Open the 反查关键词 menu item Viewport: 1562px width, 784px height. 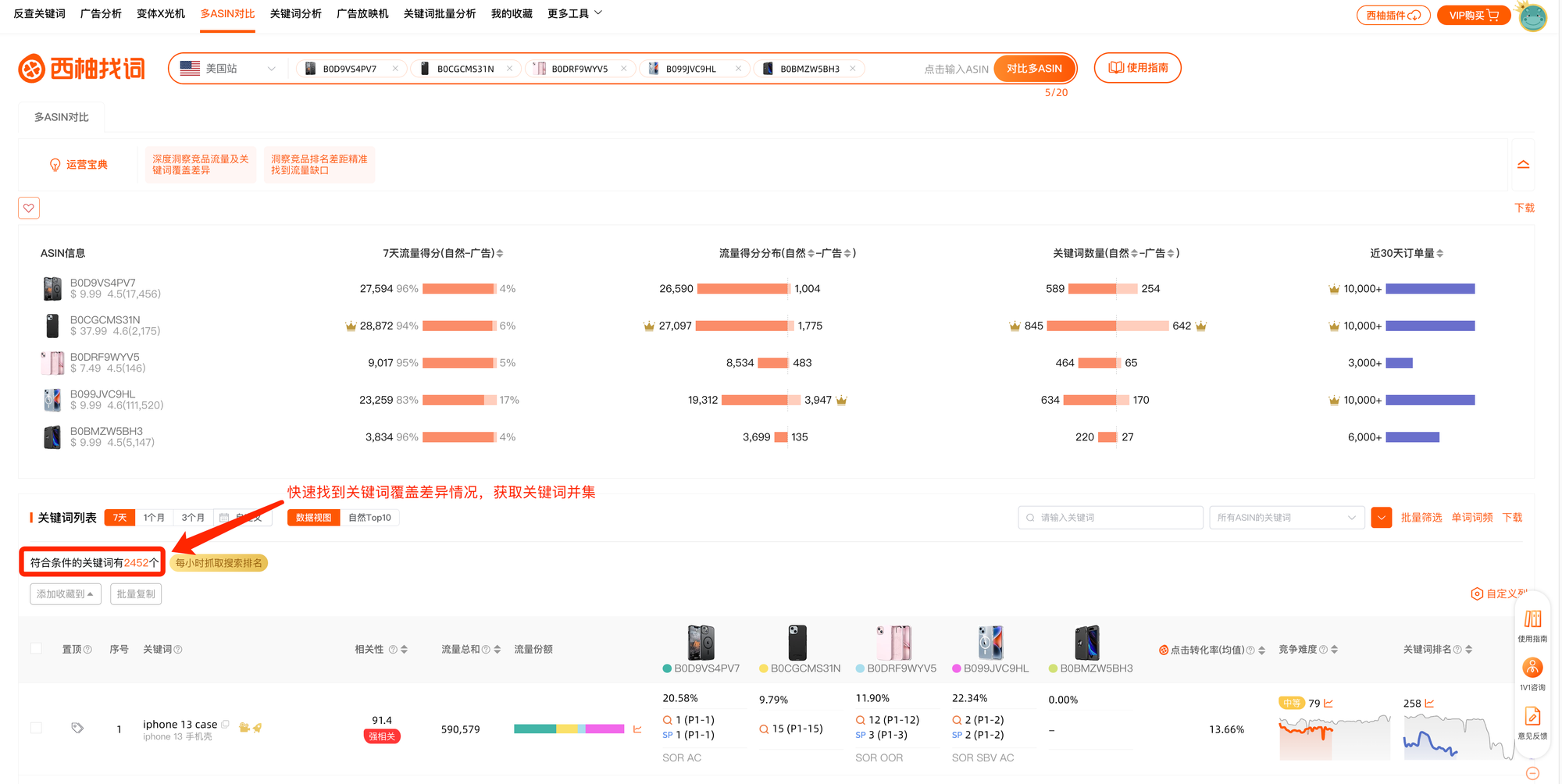39,13
